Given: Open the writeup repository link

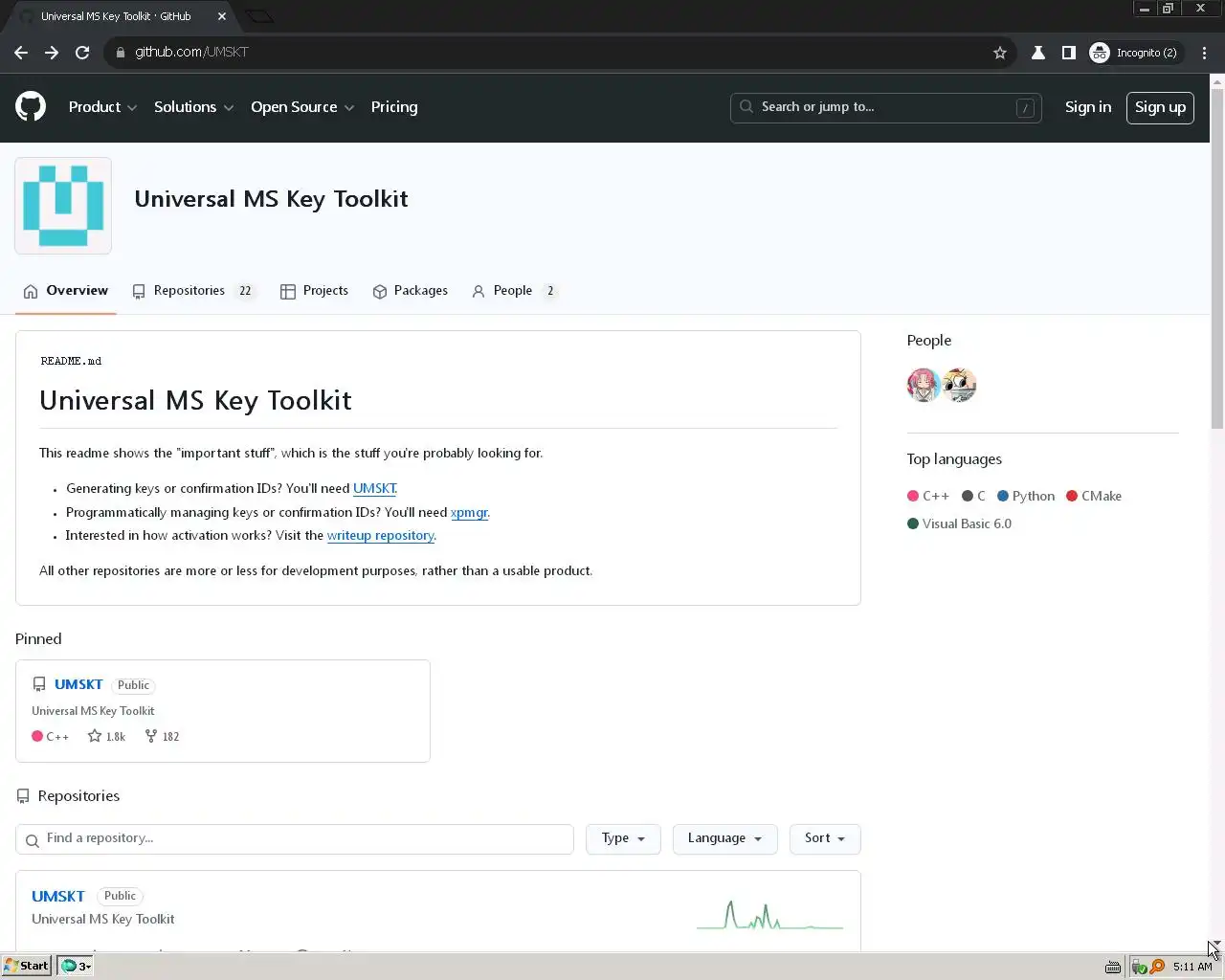Looking at the screenshot, I should coord(380,535).
